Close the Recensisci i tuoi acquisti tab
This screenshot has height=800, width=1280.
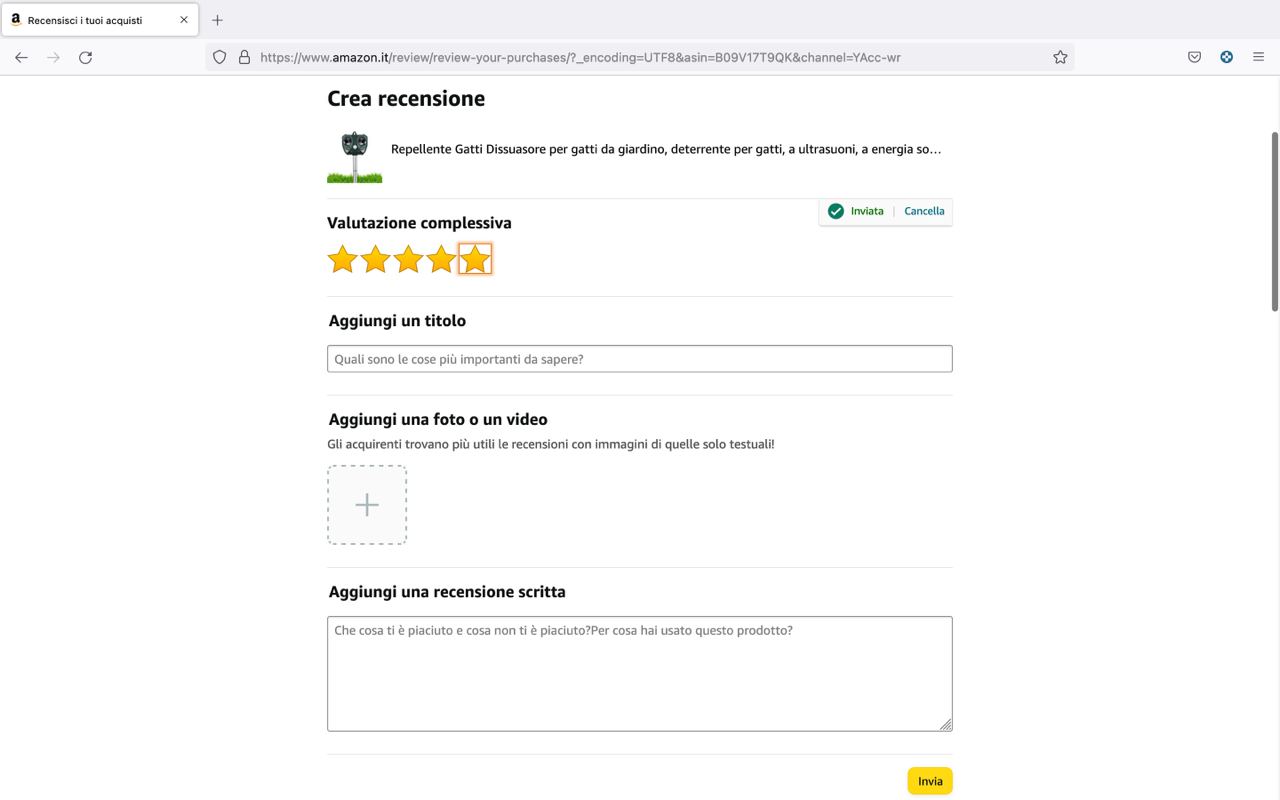click(x=184, y=20)
